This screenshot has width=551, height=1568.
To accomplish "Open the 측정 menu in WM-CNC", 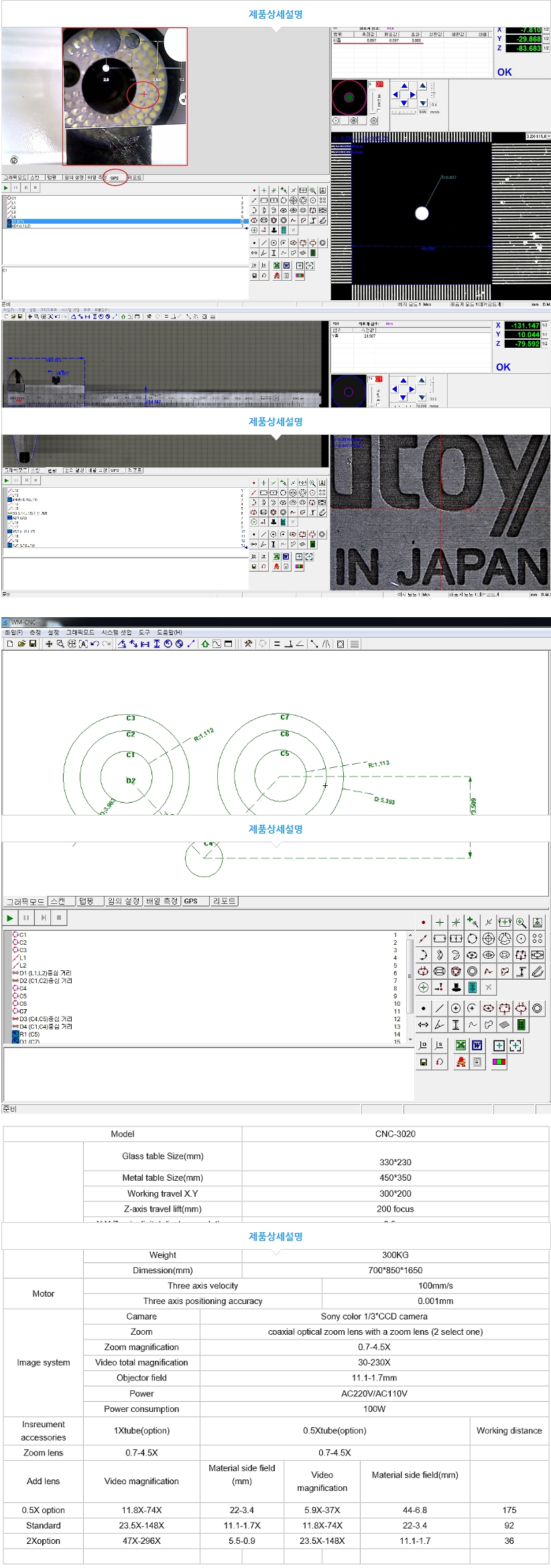I will tap(35, 632).
